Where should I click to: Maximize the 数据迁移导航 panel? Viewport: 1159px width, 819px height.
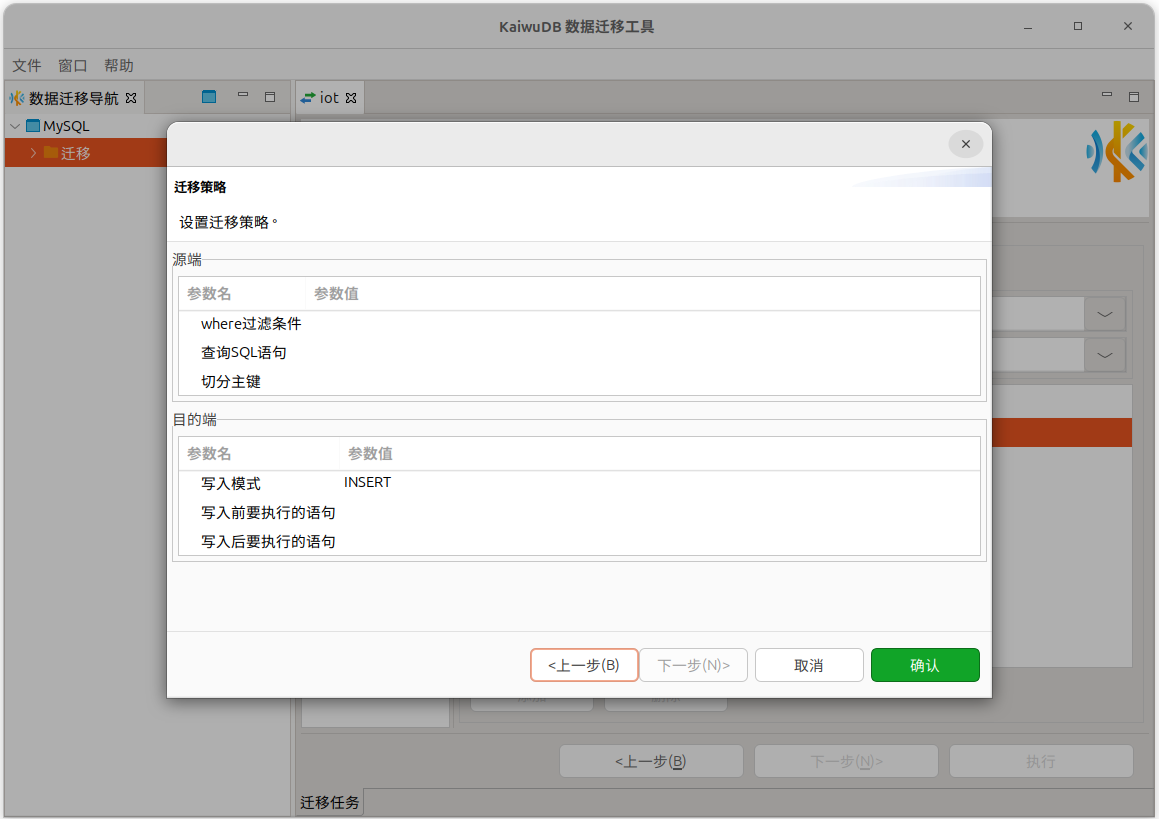tap(270, 97)
